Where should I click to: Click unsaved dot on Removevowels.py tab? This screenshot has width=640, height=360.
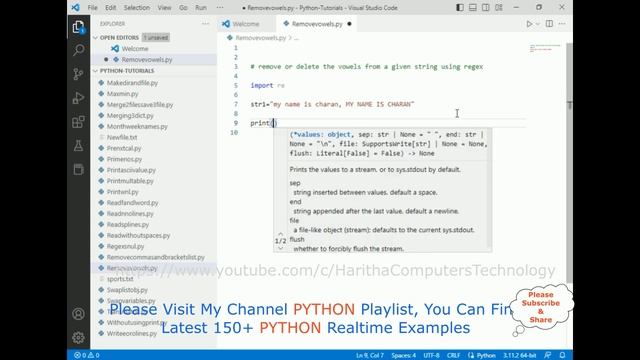coord(349,24)
